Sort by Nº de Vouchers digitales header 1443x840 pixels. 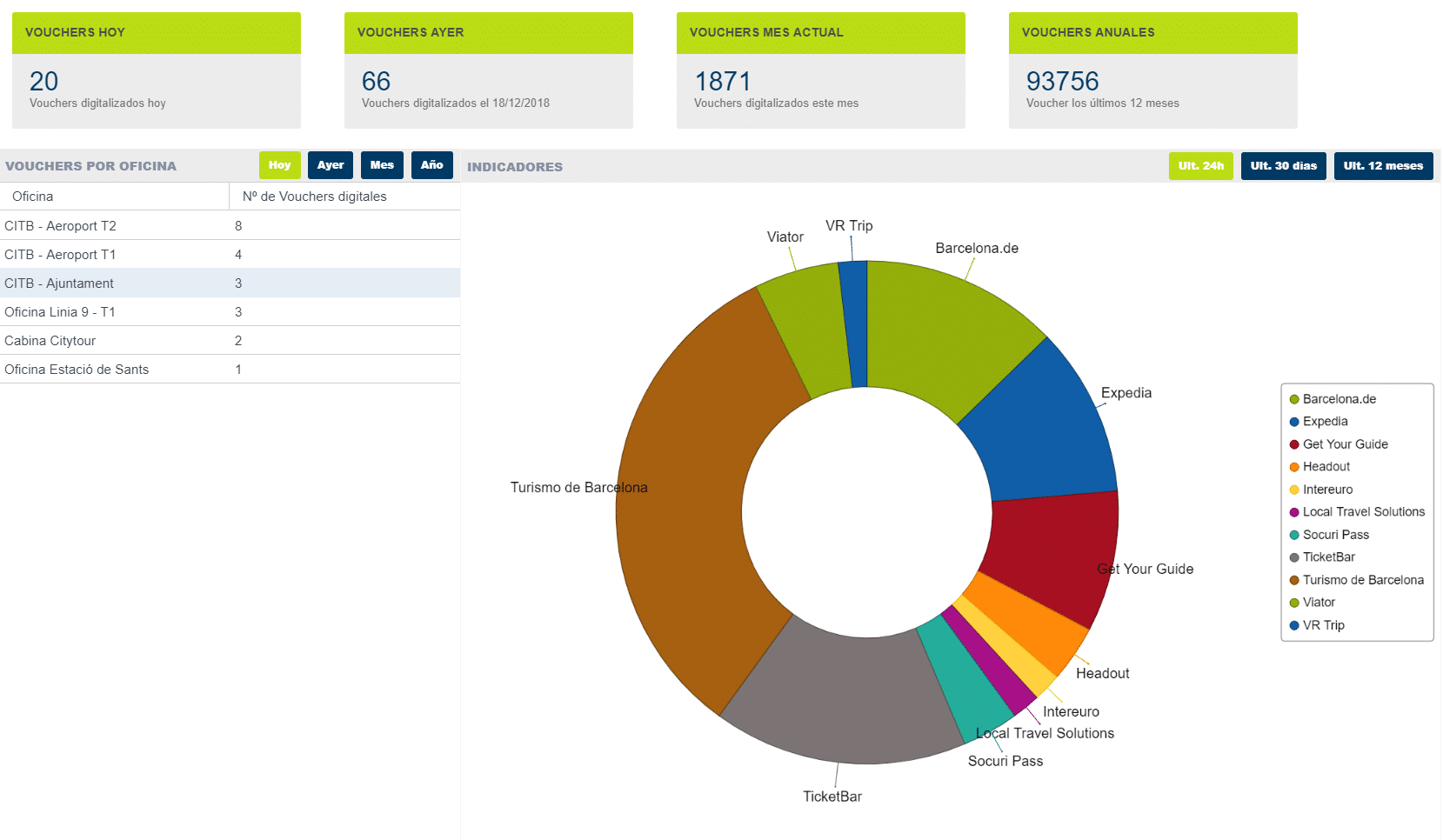(344, 197)
